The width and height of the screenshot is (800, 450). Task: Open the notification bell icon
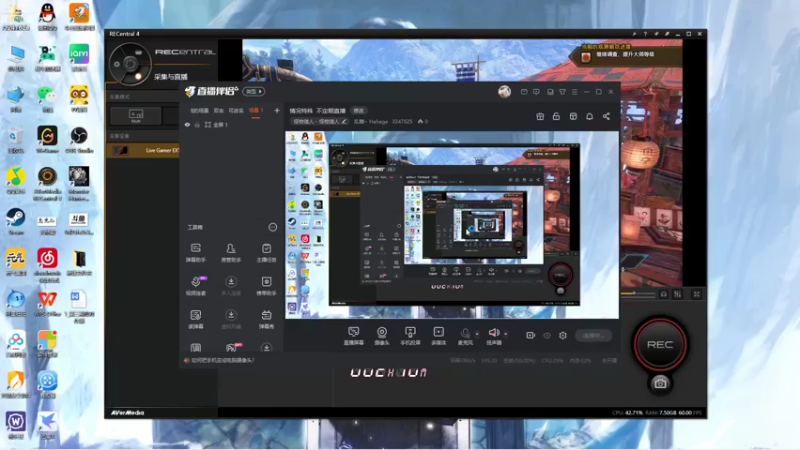pyautogui.click(x=590, y=117)
